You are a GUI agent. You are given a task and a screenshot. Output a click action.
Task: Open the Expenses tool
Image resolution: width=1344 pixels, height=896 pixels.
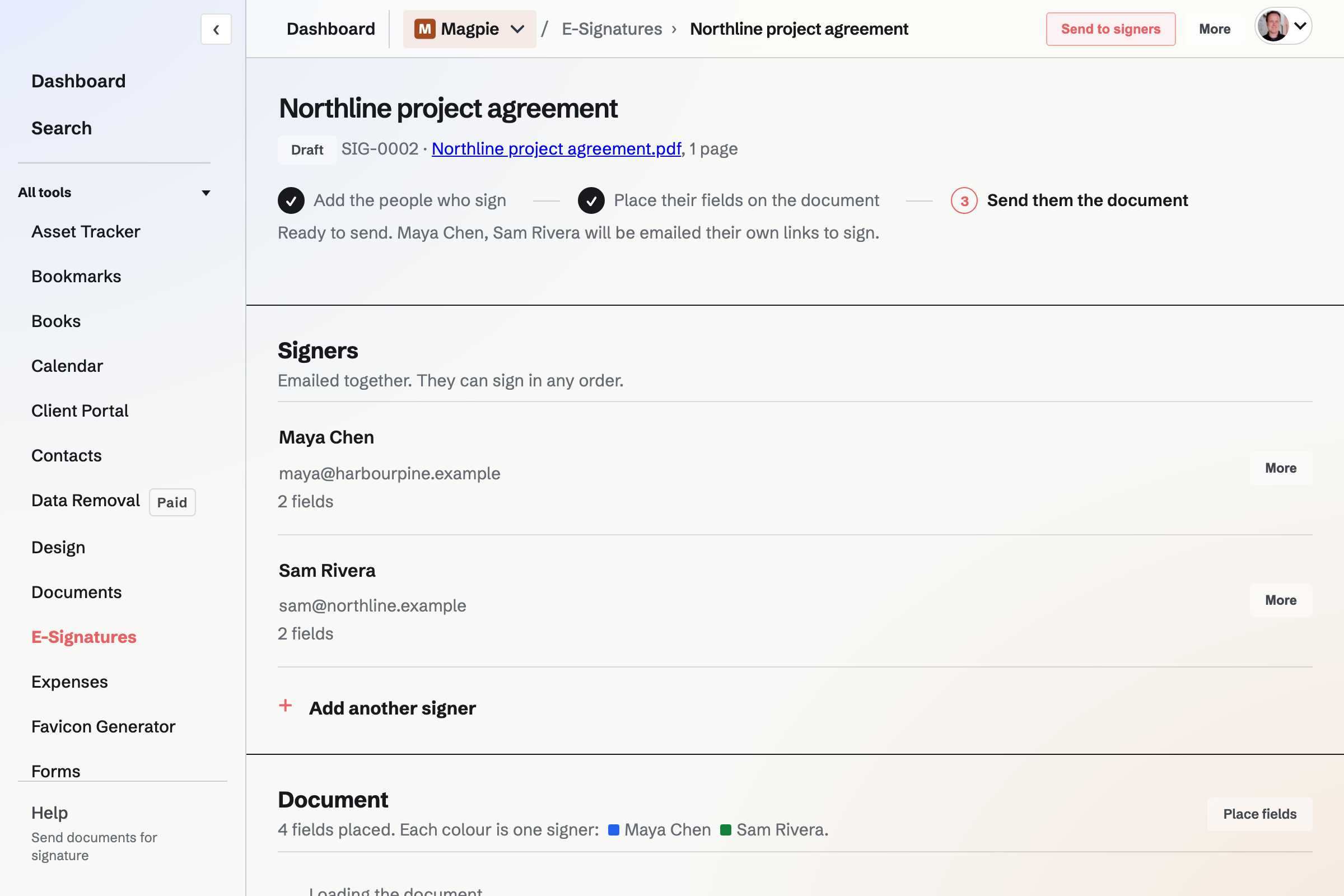tap(69, 682)
